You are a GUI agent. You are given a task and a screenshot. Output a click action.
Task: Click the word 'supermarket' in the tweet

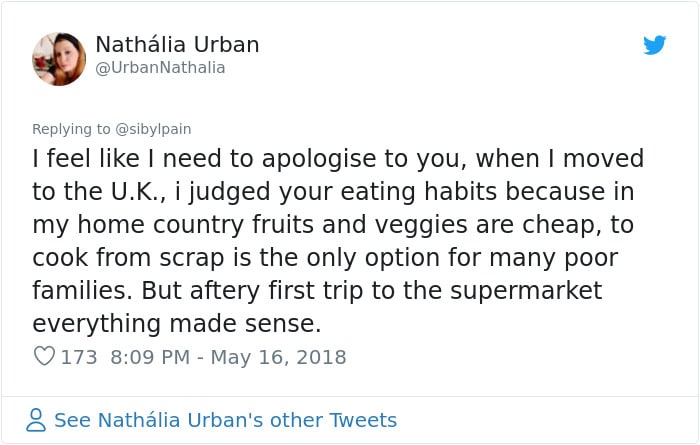coord(526,291)
